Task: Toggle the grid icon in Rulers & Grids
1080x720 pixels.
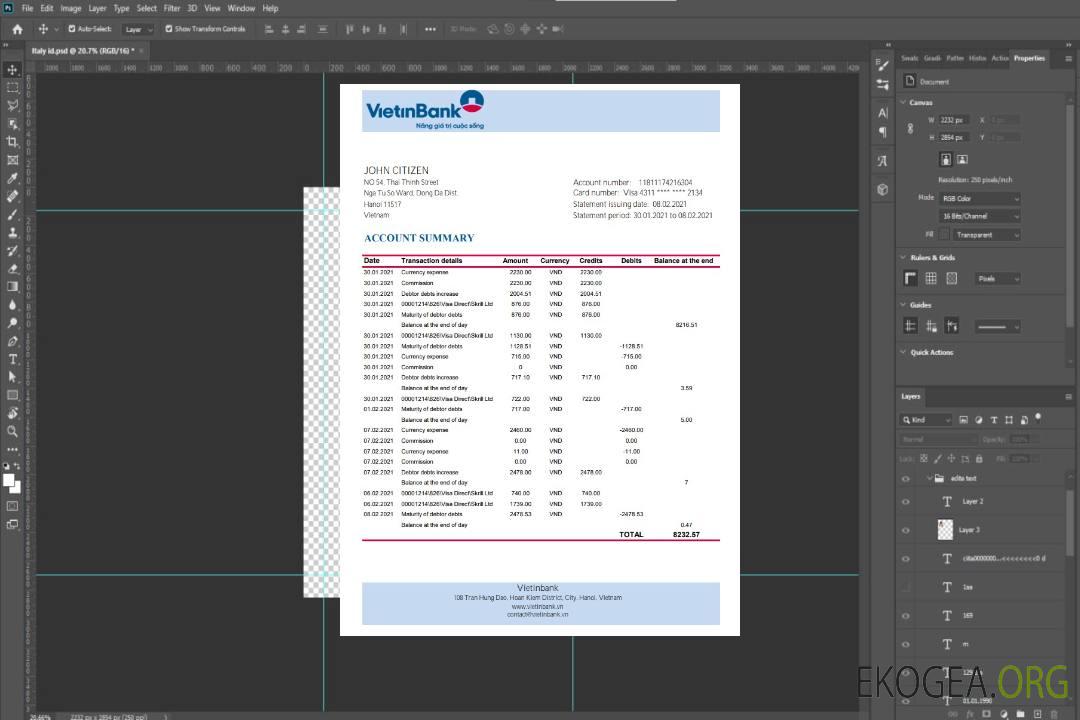Action: click(x=931, y=278)
